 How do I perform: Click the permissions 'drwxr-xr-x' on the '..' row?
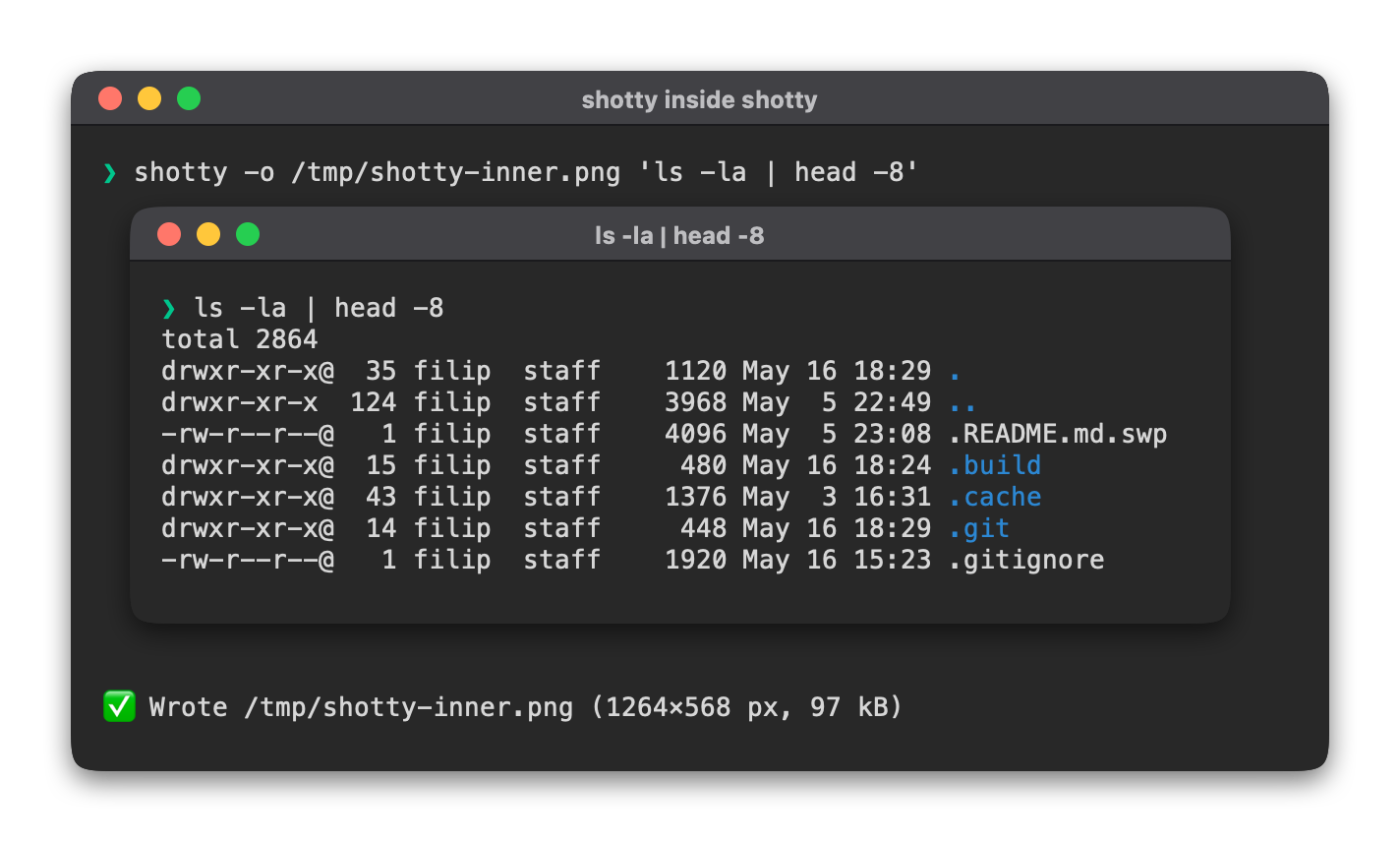click(240, 402)
